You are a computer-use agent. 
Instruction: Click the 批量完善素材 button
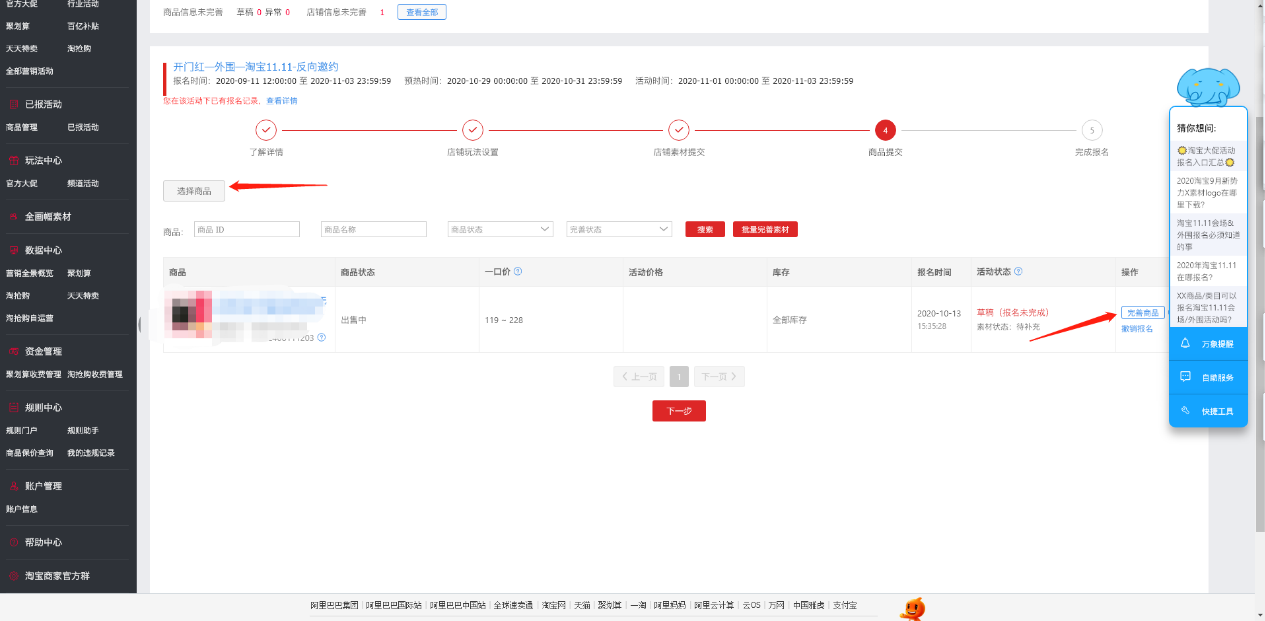pos(765,229)
